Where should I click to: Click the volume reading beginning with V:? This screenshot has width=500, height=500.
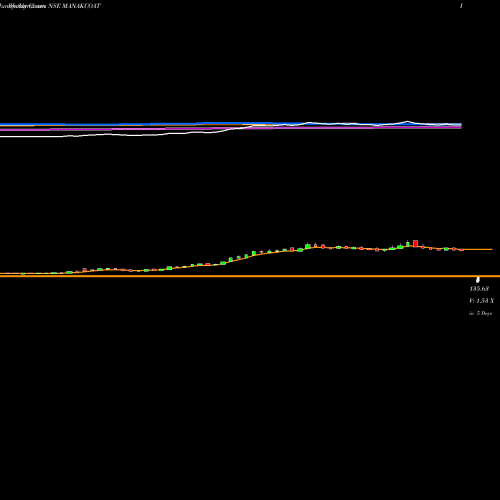coord(481,301)
